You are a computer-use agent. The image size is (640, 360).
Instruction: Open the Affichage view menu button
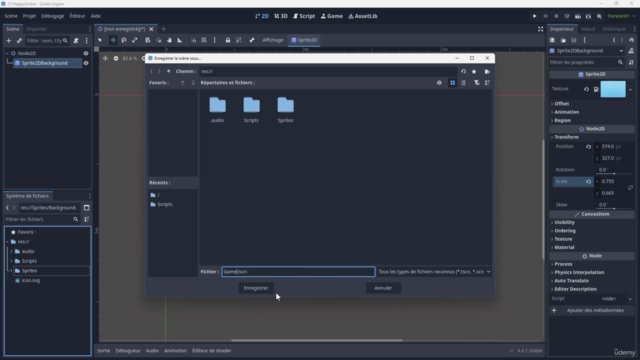click(x=273, y=40)
